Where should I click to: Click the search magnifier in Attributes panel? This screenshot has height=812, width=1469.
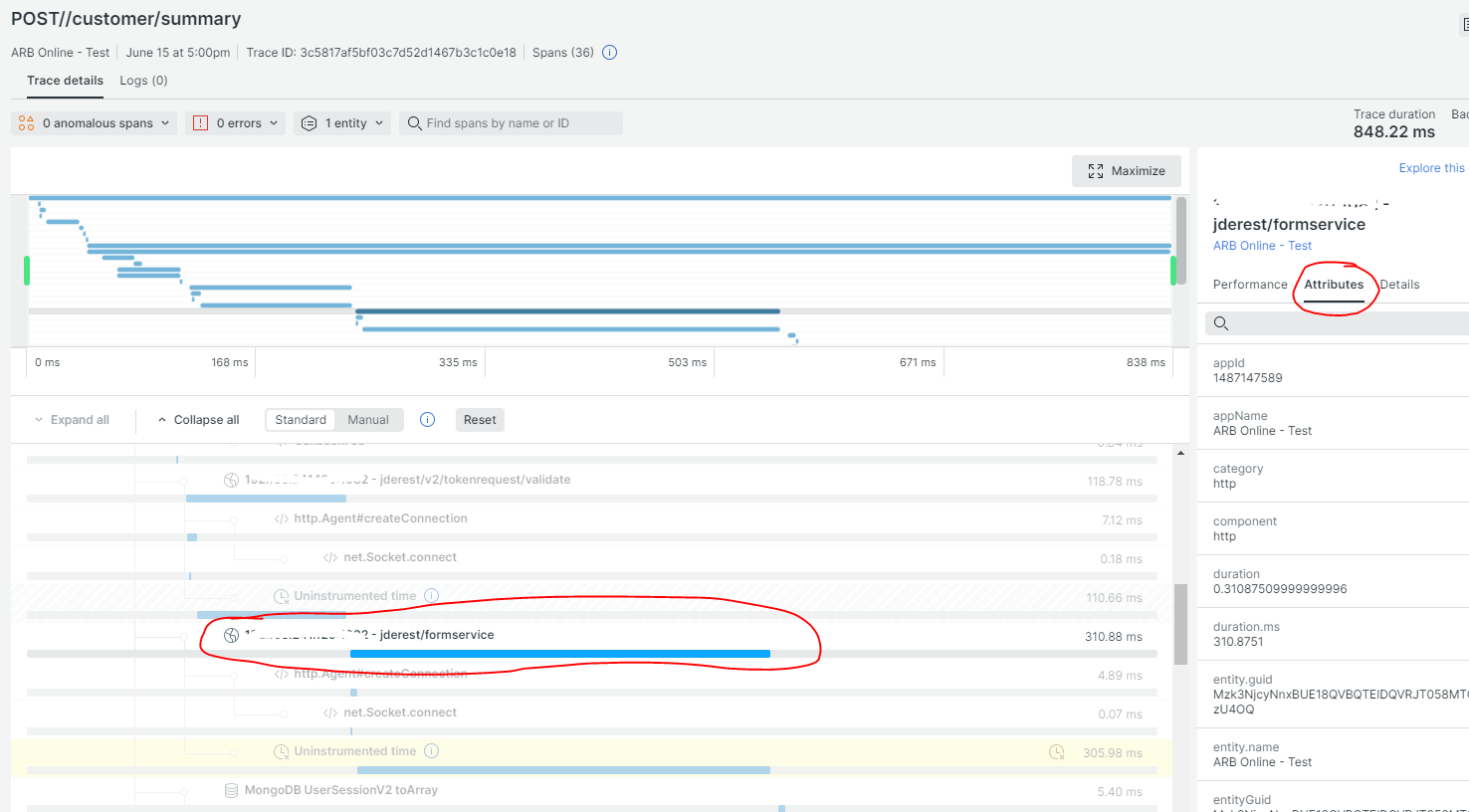click(x=1221, y=323)
